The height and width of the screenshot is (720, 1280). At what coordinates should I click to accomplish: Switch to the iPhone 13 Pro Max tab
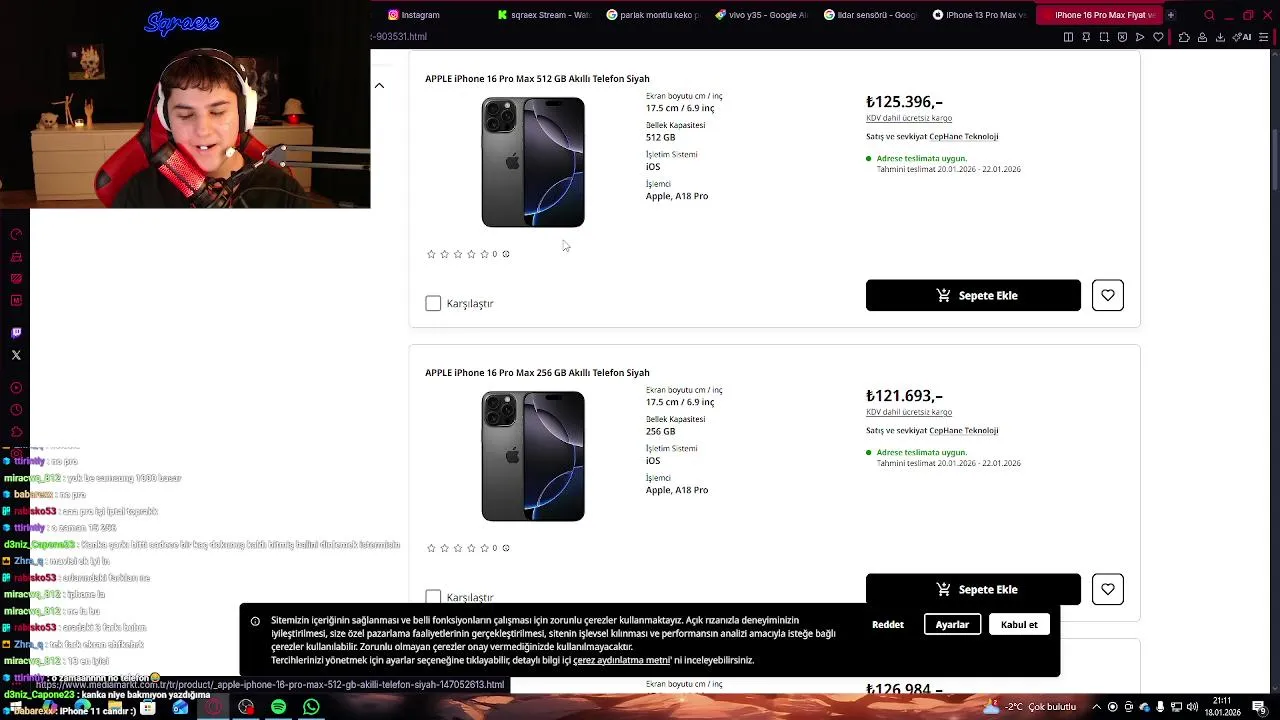(x=980, y=15)
